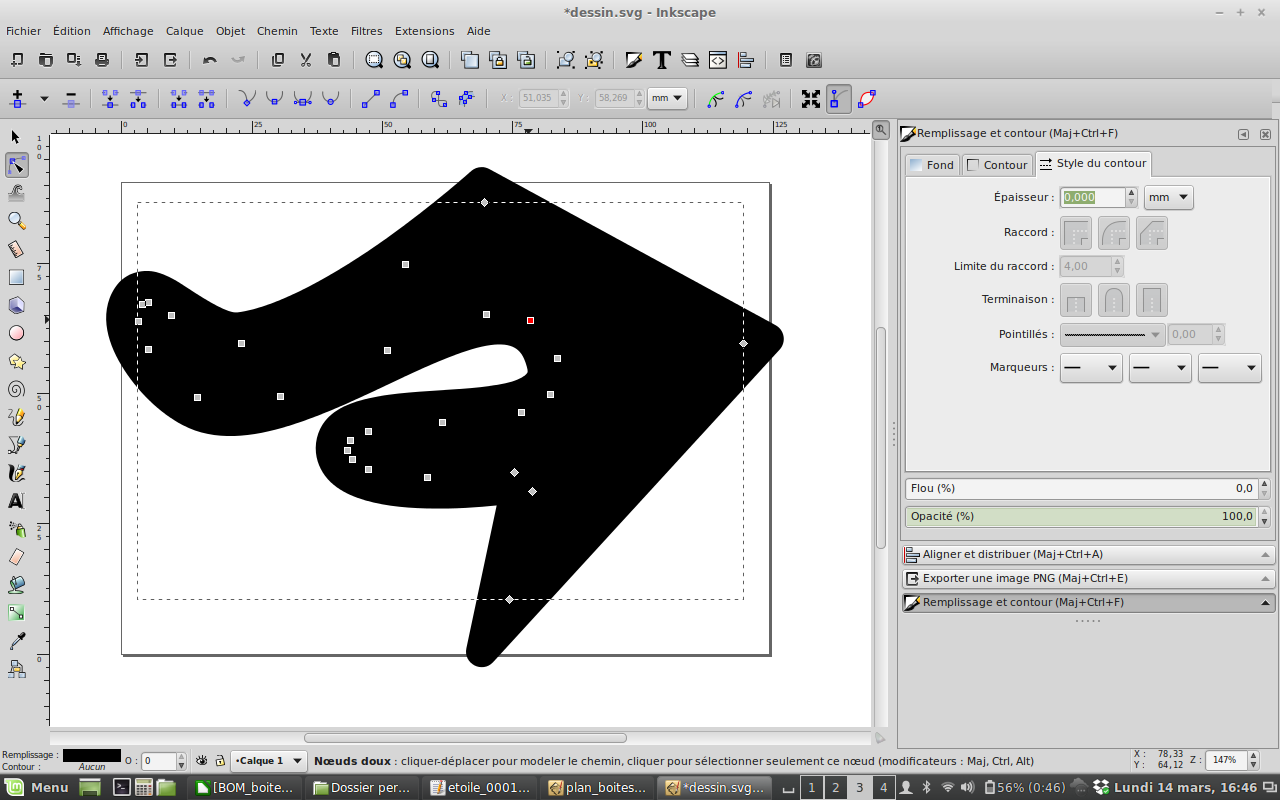This screenshot has width=1280, height=800.
Task: Open the Calque 1 layer dropdown
Action: pos(269,761)
